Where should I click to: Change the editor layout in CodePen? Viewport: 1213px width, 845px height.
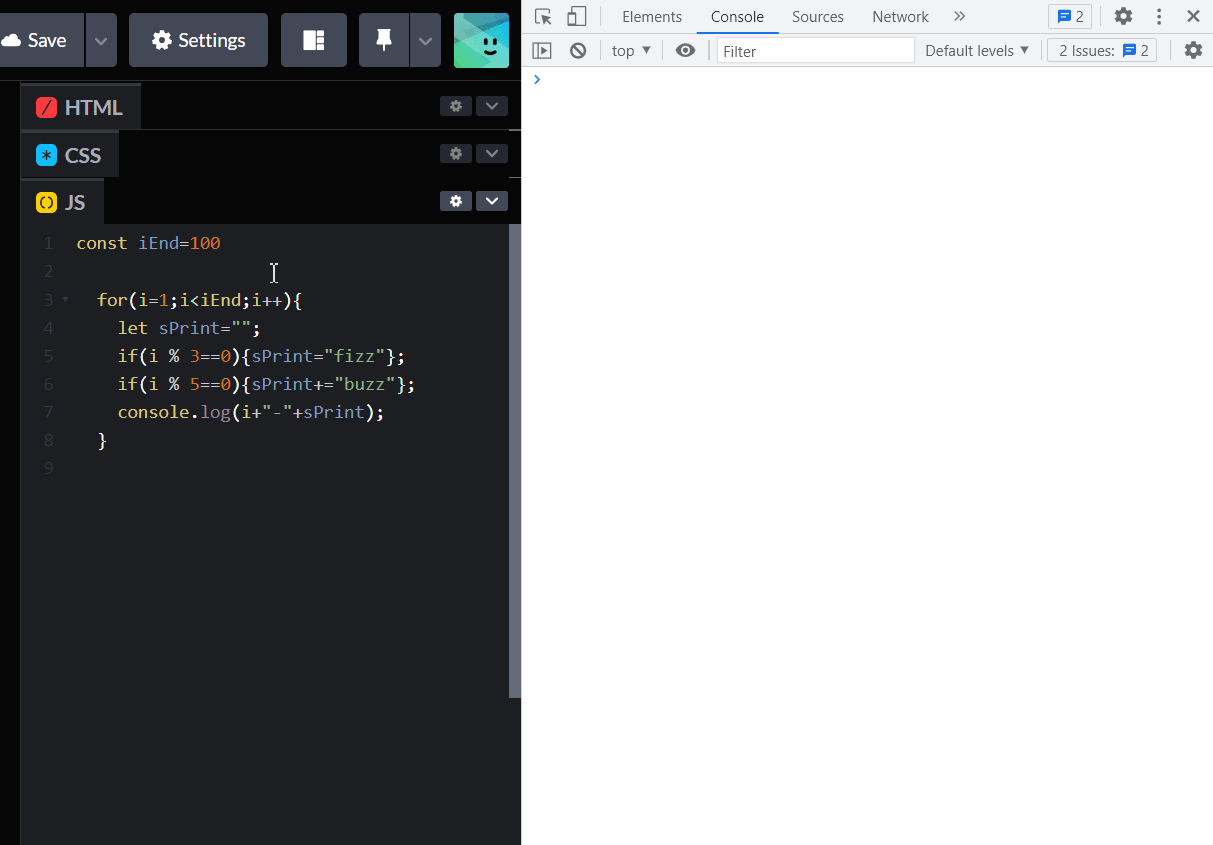tap(313, 40)
